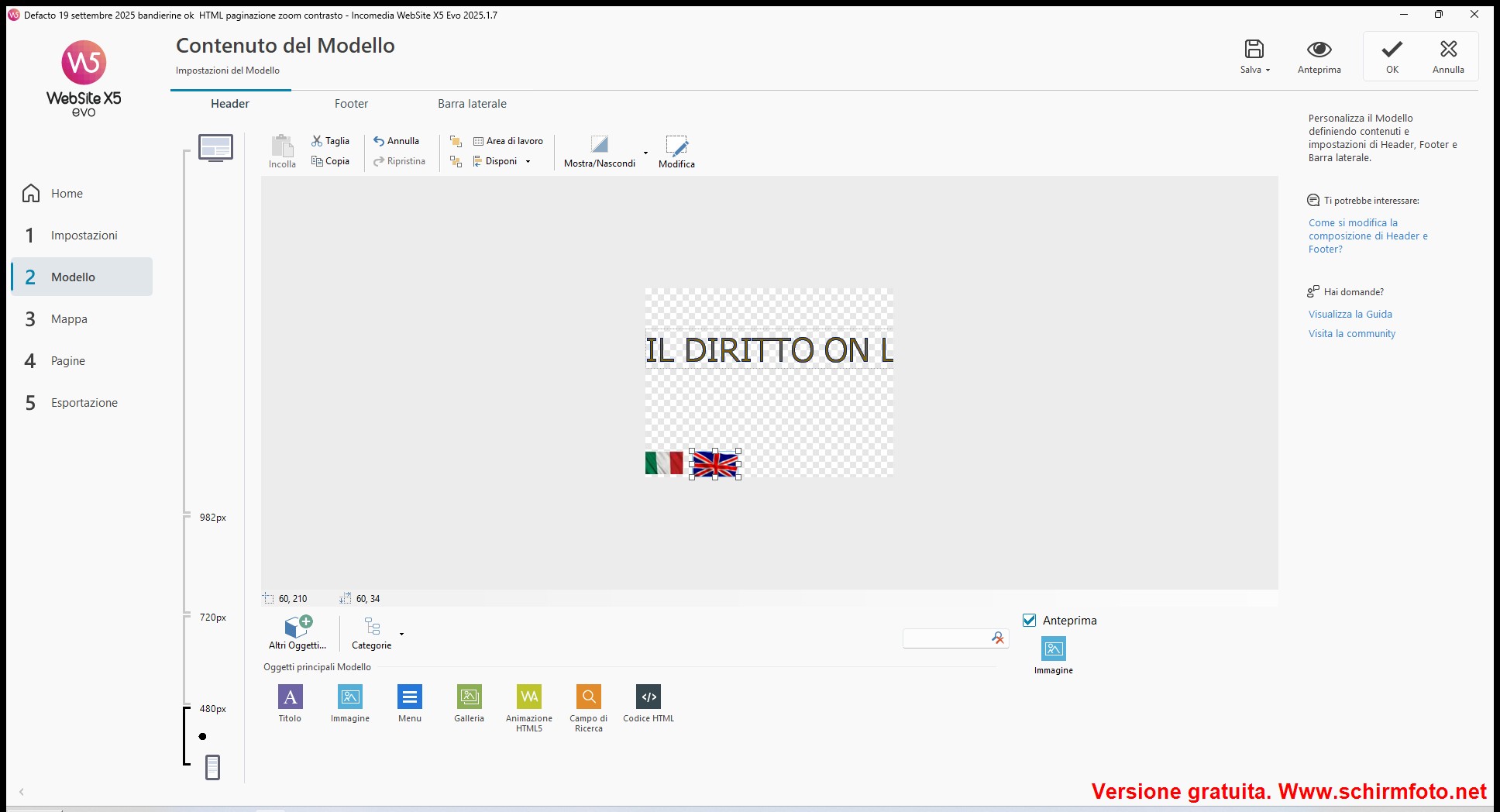The image size is (1500, 812).
Task: Pick the Galleria object
Action: pos(469,697)
